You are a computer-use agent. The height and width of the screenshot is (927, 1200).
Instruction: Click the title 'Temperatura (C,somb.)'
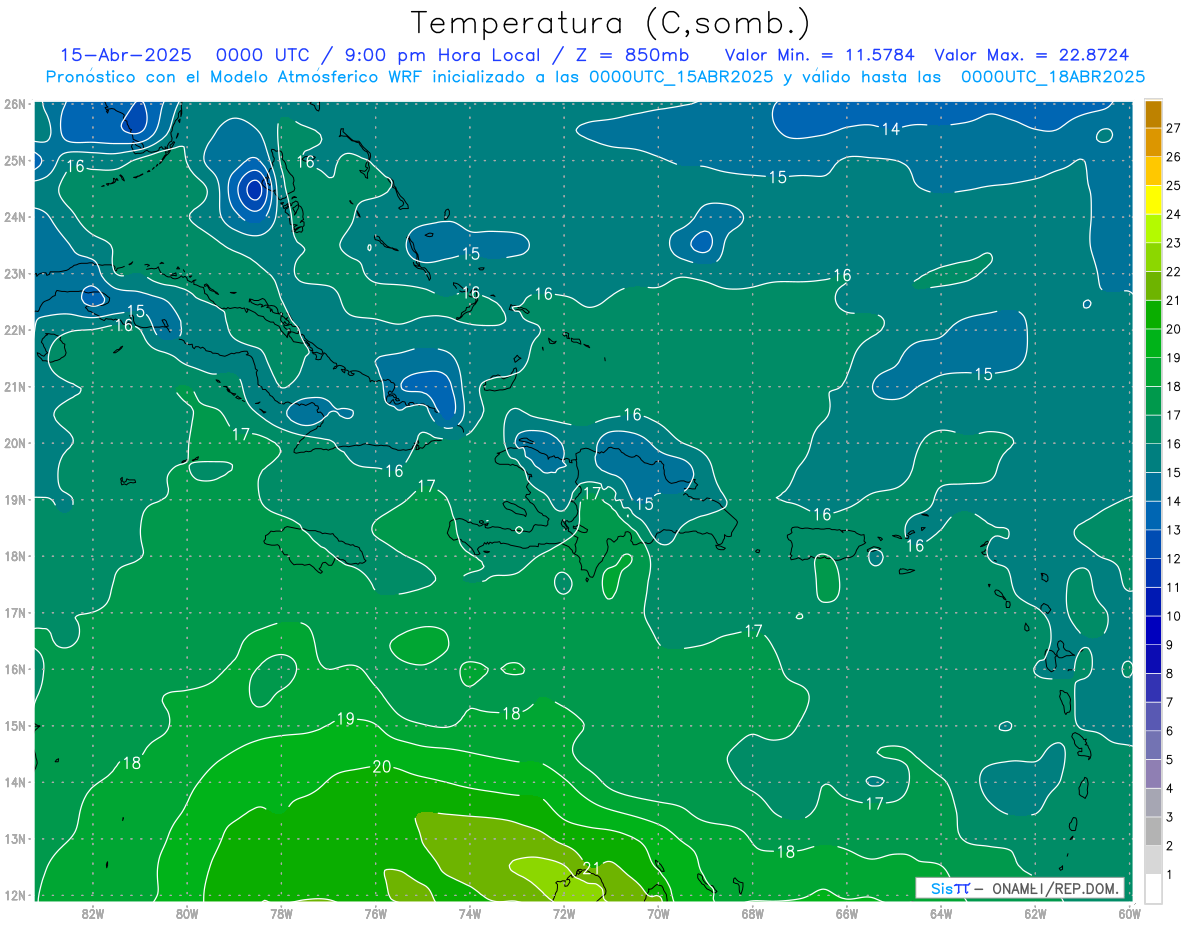611,23
